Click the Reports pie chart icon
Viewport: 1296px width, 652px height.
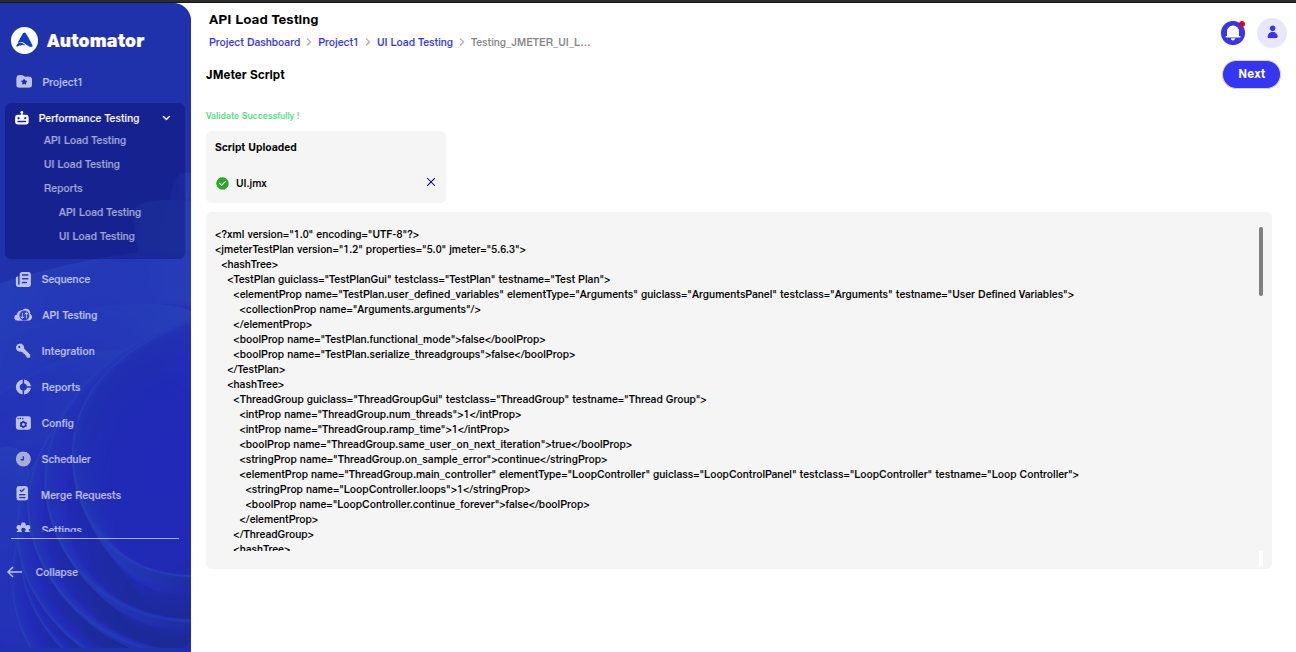[24, 388]
